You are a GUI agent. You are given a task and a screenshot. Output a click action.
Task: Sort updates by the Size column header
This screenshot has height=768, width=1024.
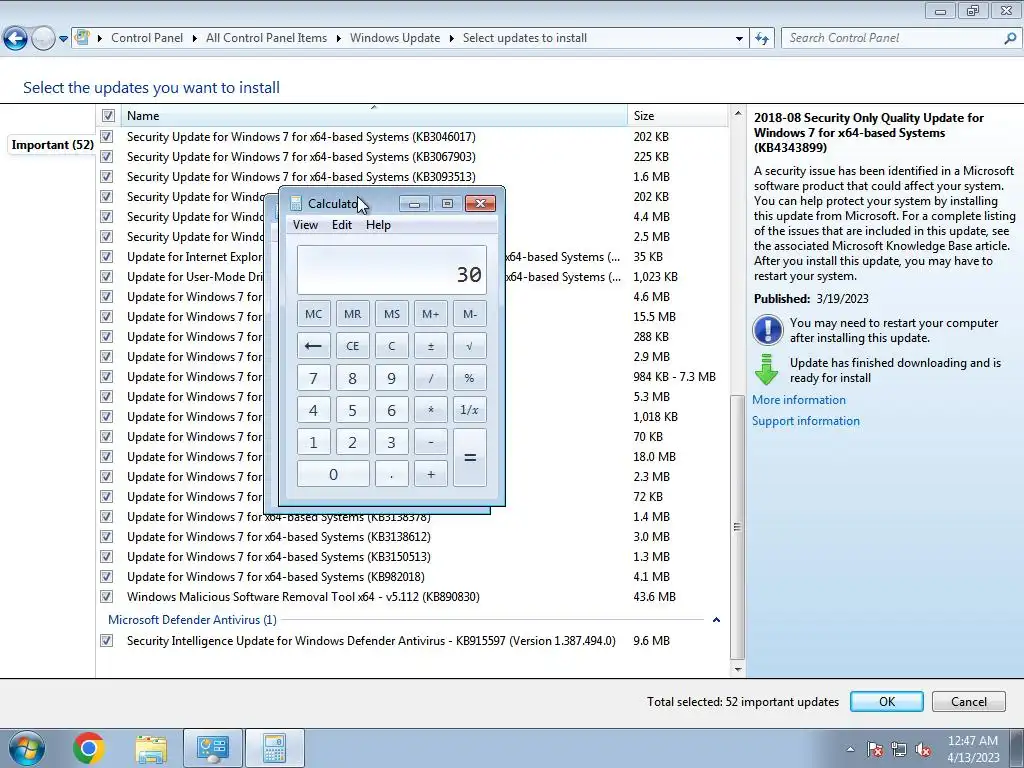point(677,116)
